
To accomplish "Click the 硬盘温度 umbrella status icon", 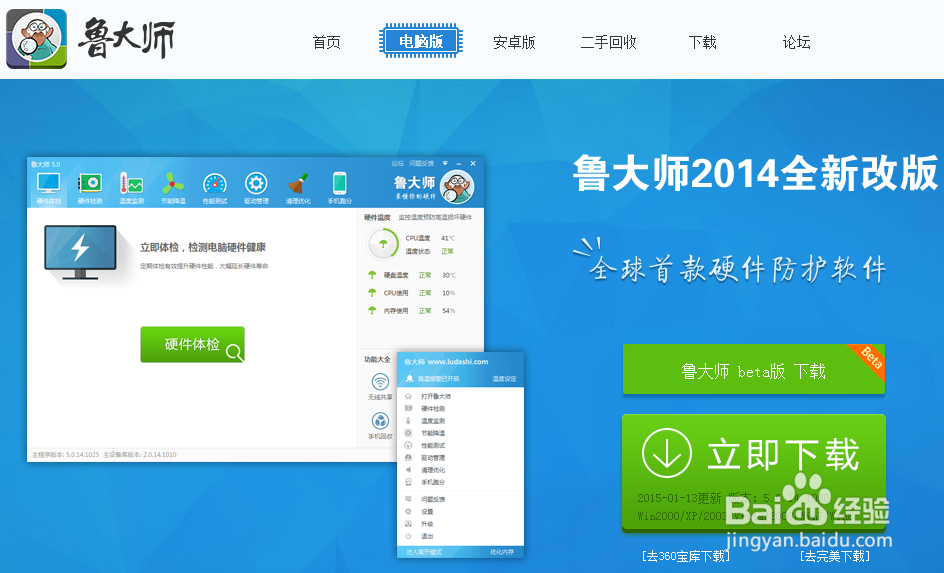I will 372,275.
